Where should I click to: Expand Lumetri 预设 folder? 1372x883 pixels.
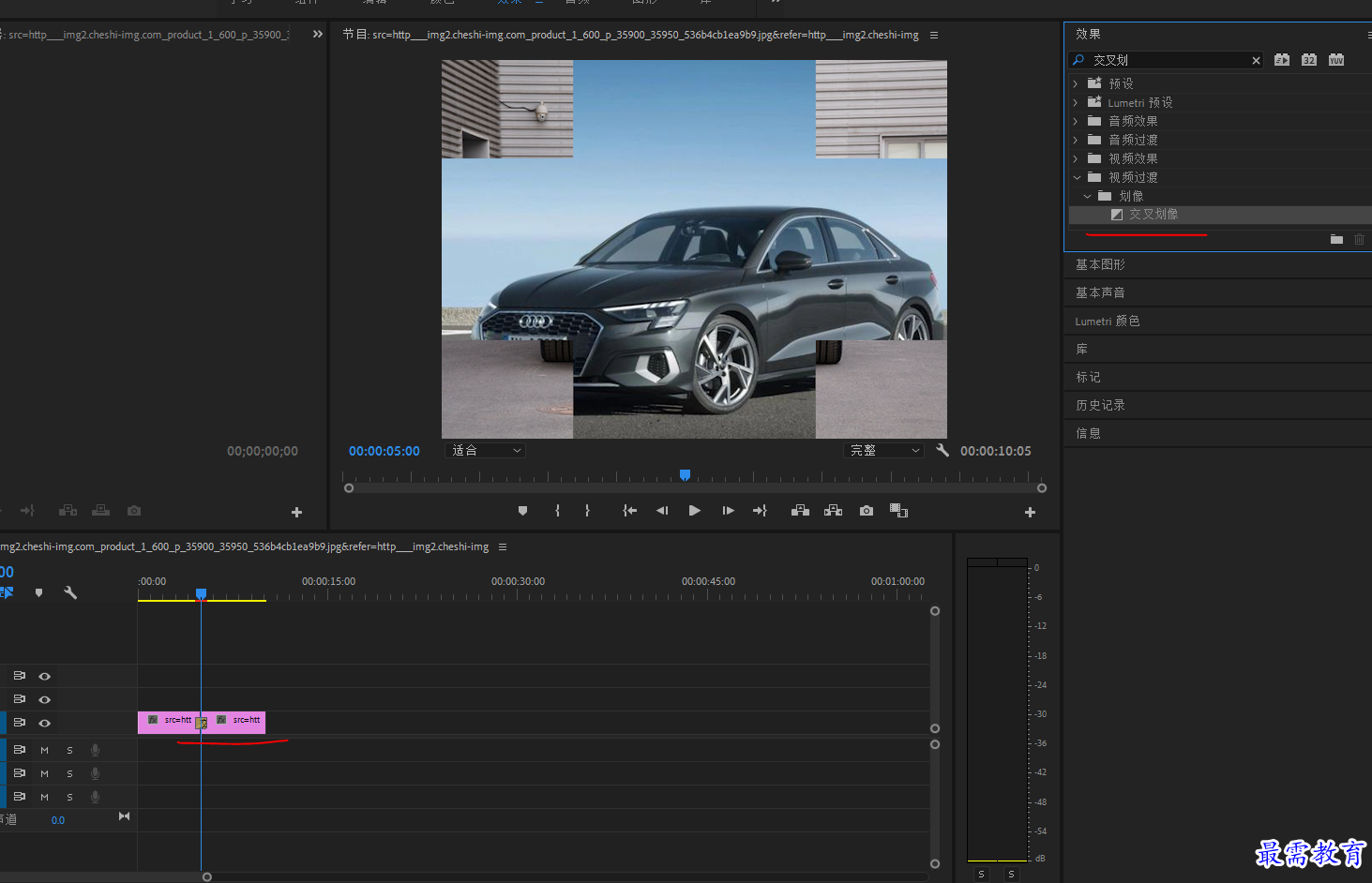point(1076,102)
